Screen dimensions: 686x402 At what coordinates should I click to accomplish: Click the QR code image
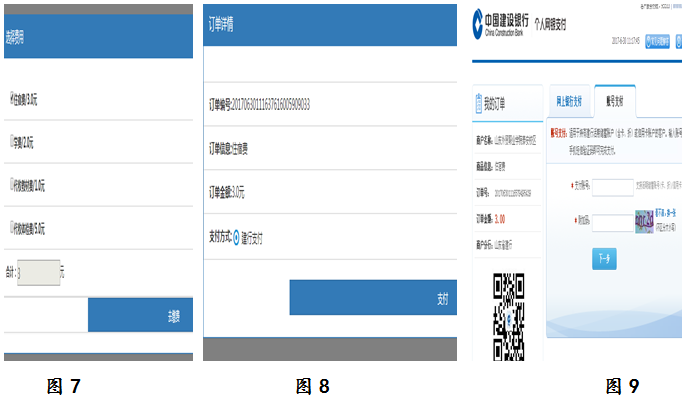coord(509,313)
